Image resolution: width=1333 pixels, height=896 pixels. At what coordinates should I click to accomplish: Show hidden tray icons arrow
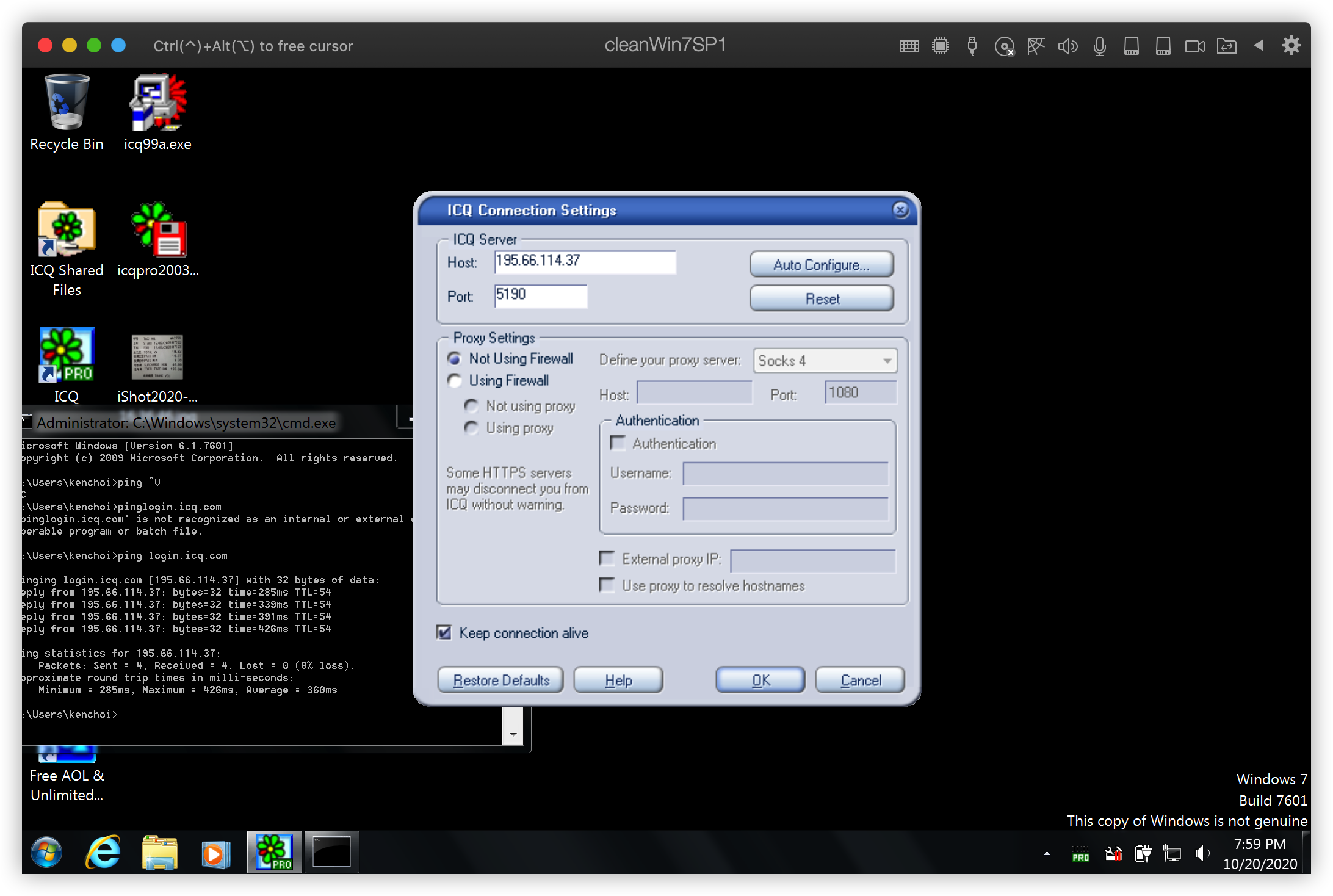pos(1047,854)
